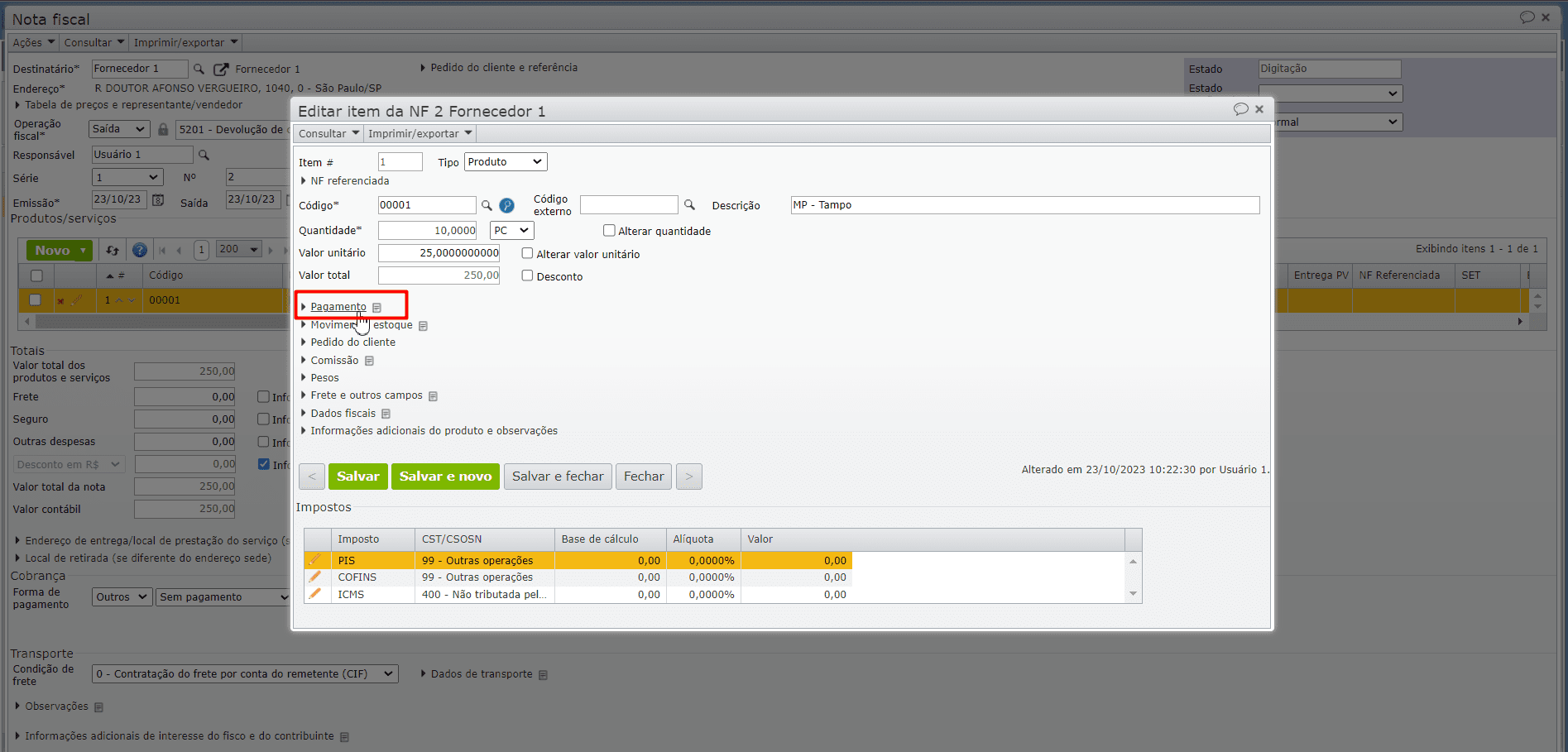
Task: Expand the Pagamento section
Action: click(x=334, y=307)
